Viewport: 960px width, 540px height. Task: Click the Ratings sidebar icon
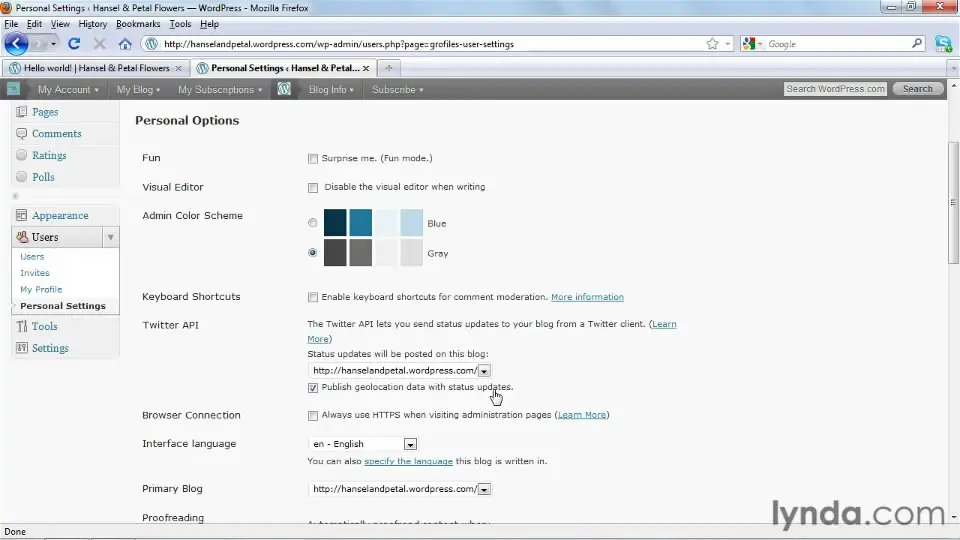point(21,155)
